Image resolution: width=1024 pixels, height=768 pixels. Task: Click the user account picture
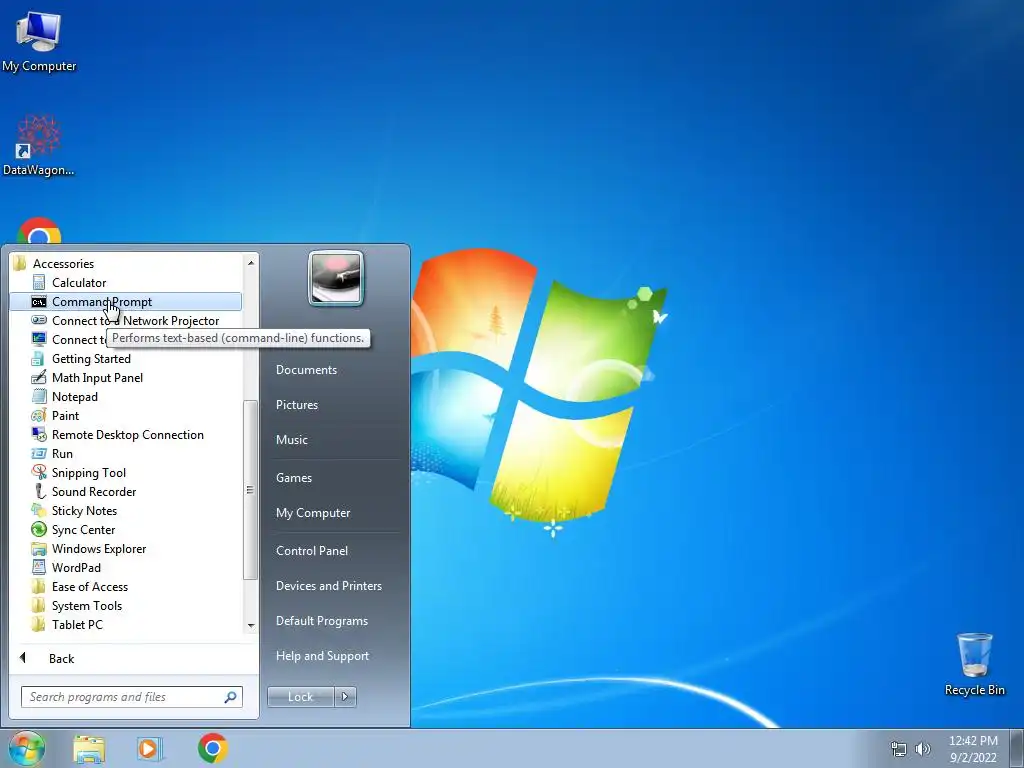pos(336,279)
